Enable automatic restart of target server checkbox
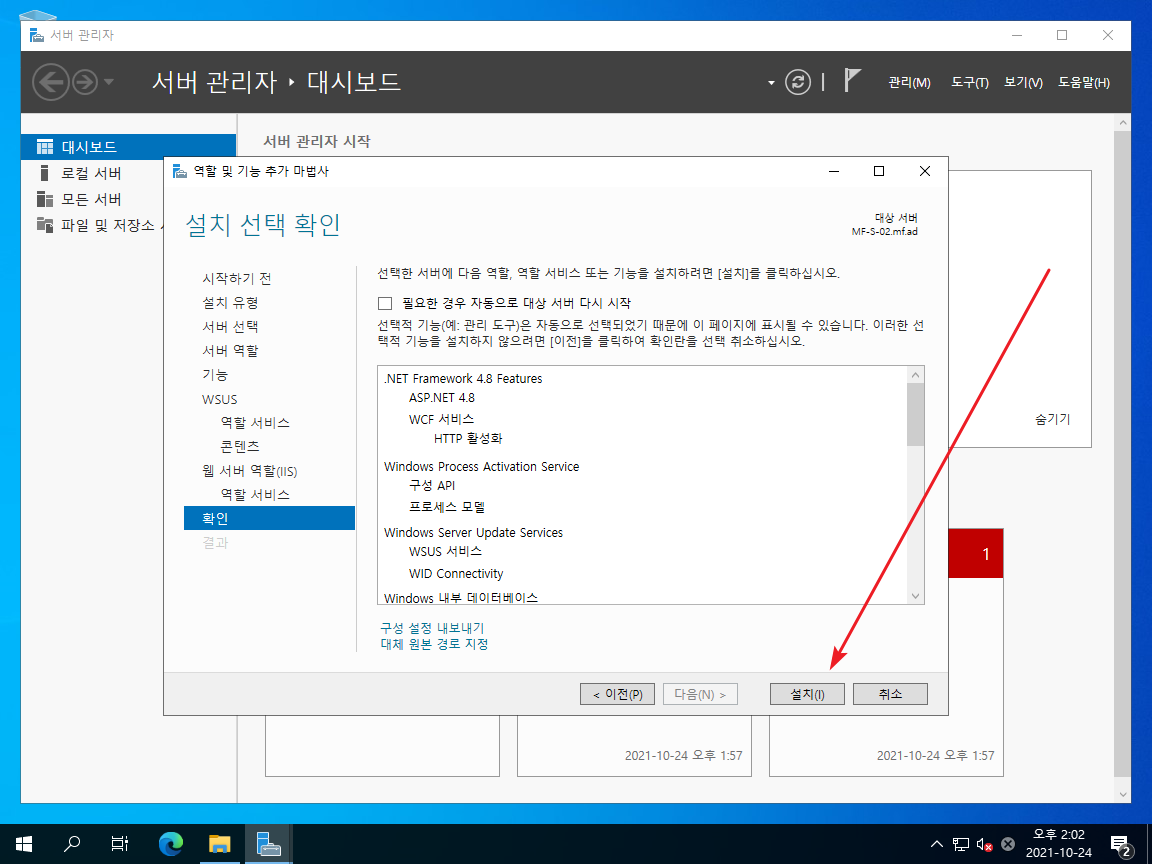Image resolution: width=1152 pixels, height=864 pixels. click(385, 303)
